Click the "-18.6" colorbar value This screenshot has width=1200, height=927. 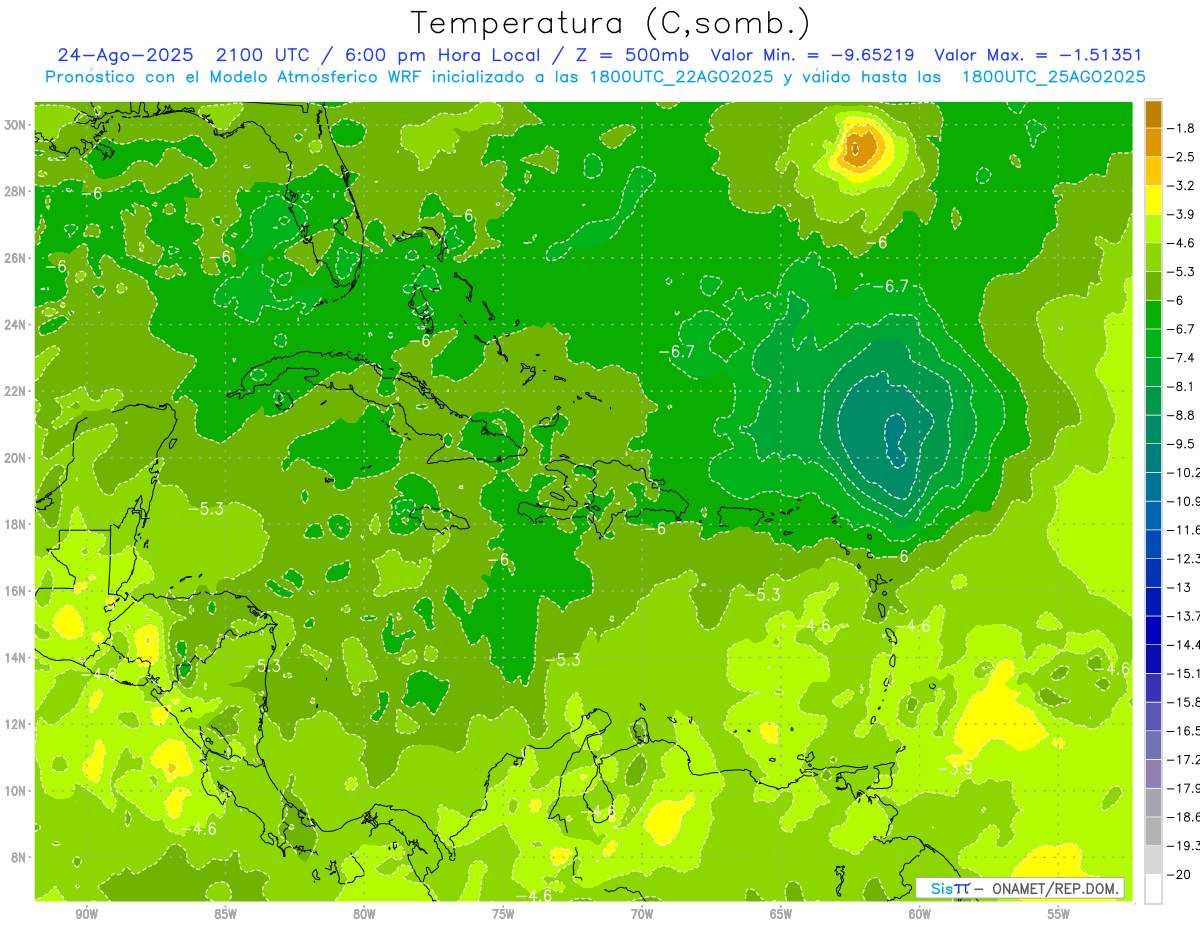point(1184,817)
